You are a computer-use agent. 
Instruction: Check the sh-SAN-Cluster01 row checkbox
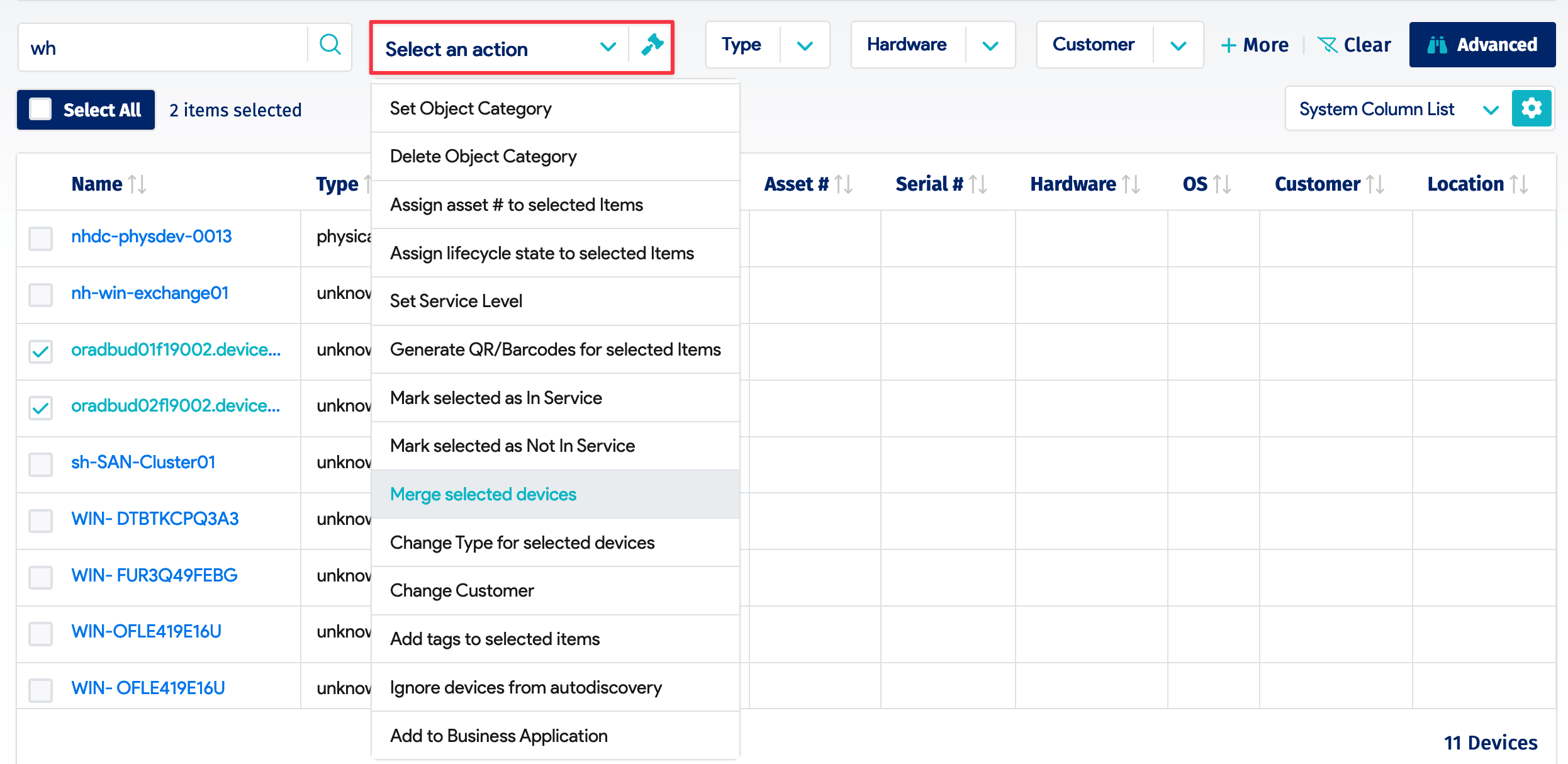pyautogui.click(x=41, y=464)
